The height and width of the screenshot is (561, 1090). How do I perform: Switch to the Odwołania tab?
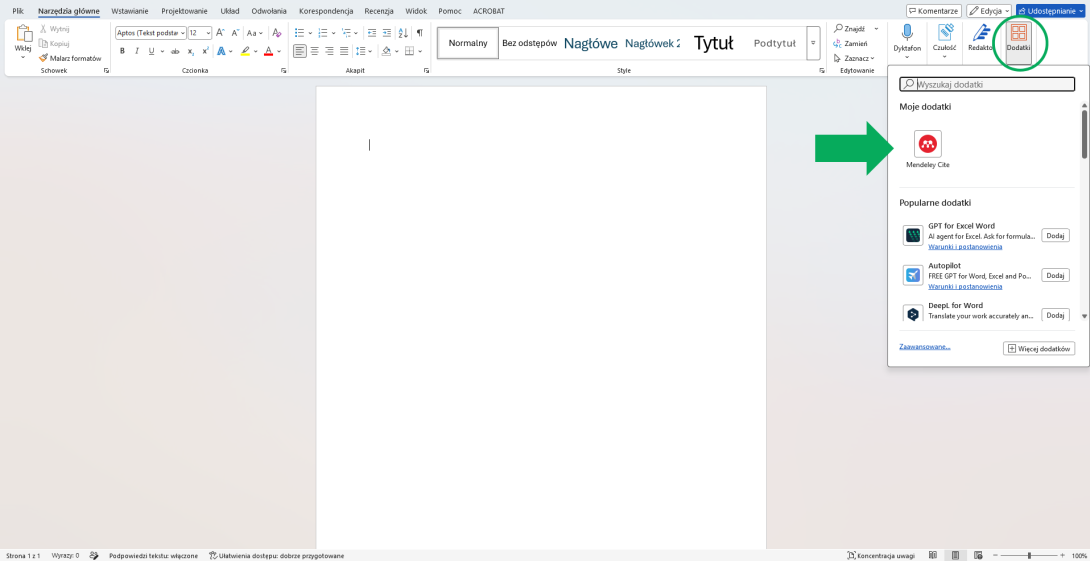click(269, 11)
